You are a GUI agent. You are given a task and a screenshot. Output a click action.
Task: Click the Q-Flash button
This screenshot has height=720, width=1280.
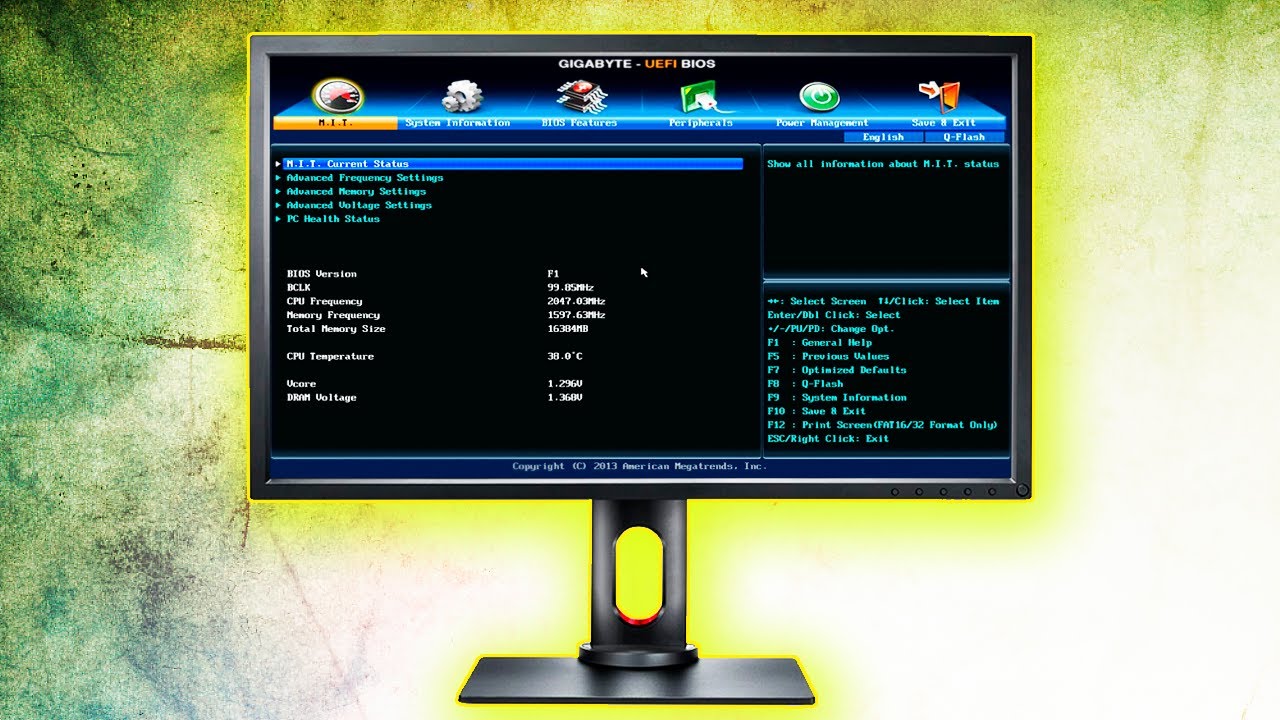click(963, 137)
